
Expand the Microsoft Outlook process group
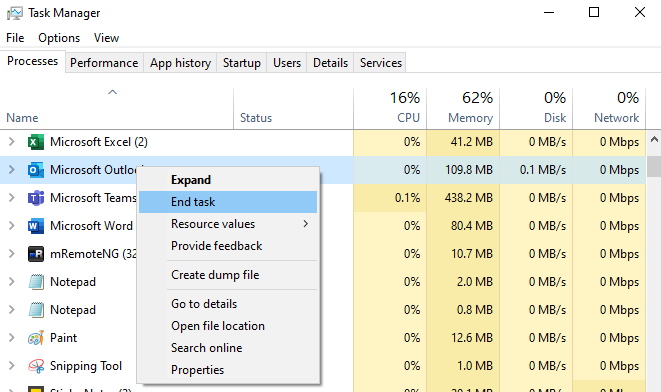click(x=12, y=170)
